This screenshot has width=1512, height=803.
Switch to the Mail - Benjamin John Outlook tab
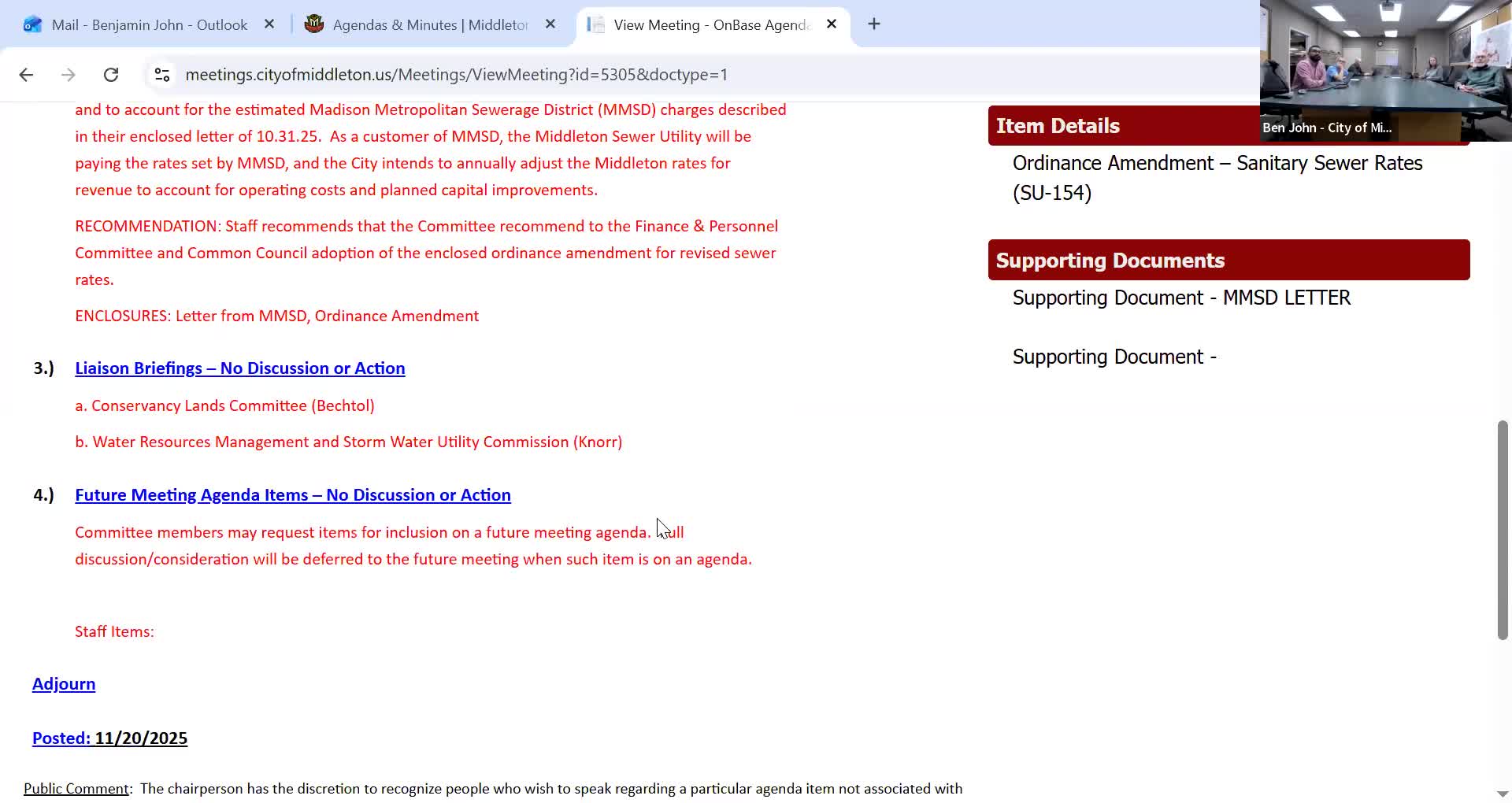point(150,24)
